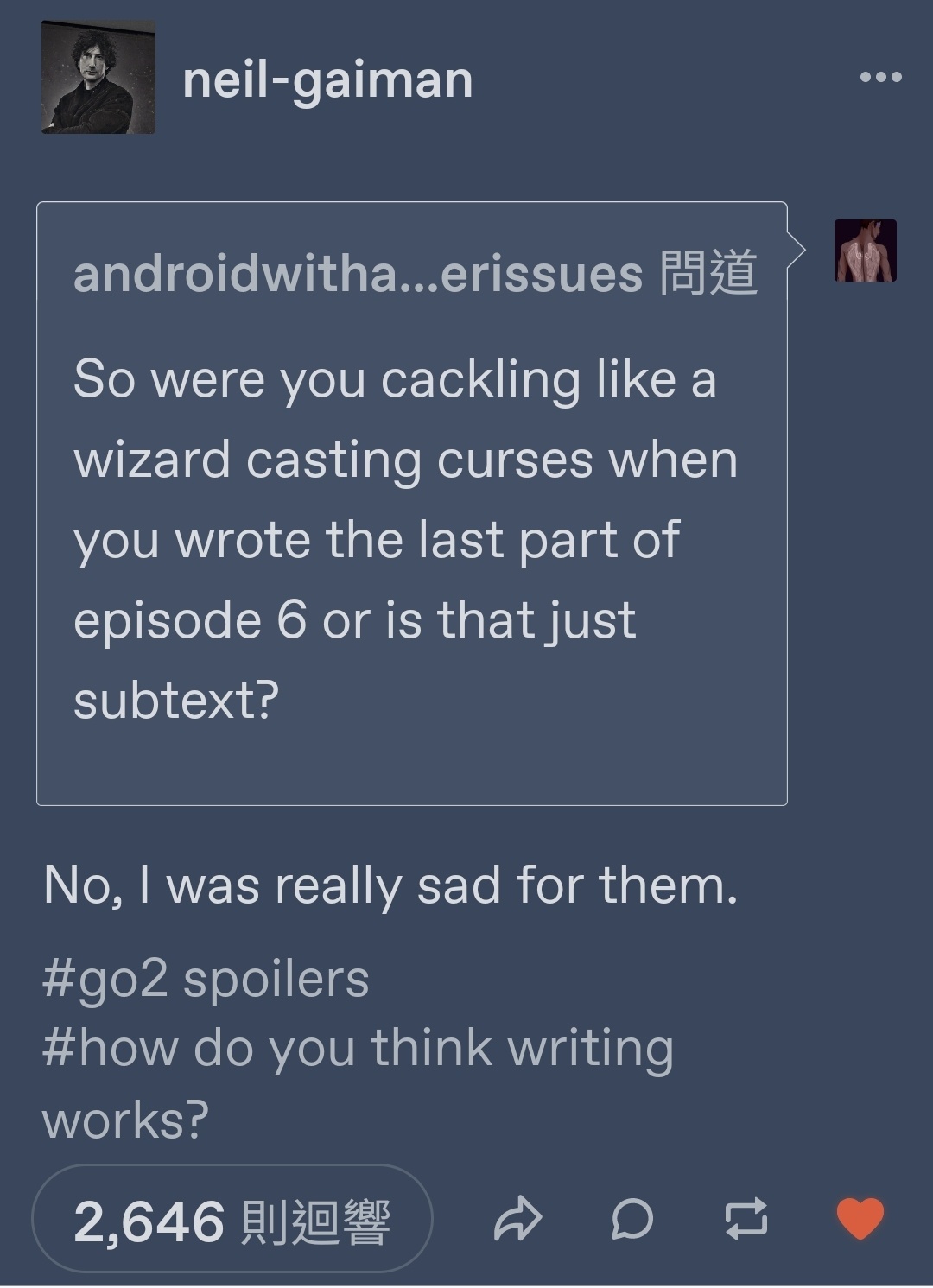933x1288 pixels.
Task: Open neil-gaiman's profile picture
Action: pyautogui.click(x=98, y=77)
